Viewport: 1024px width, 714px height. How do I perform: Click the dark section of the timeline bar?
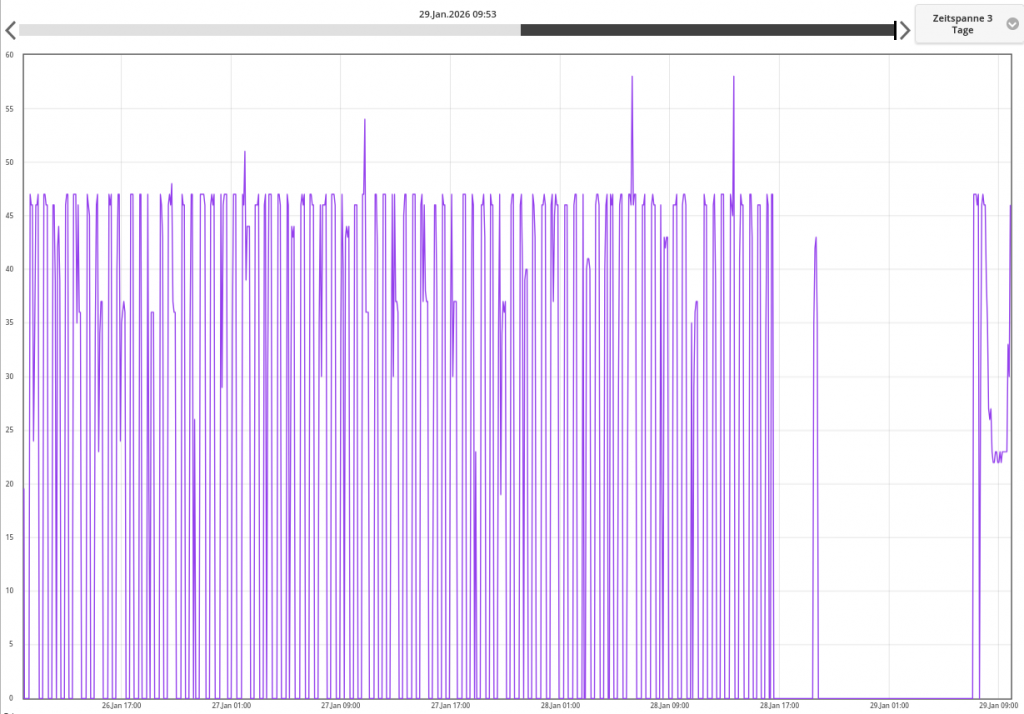[706, 30]
